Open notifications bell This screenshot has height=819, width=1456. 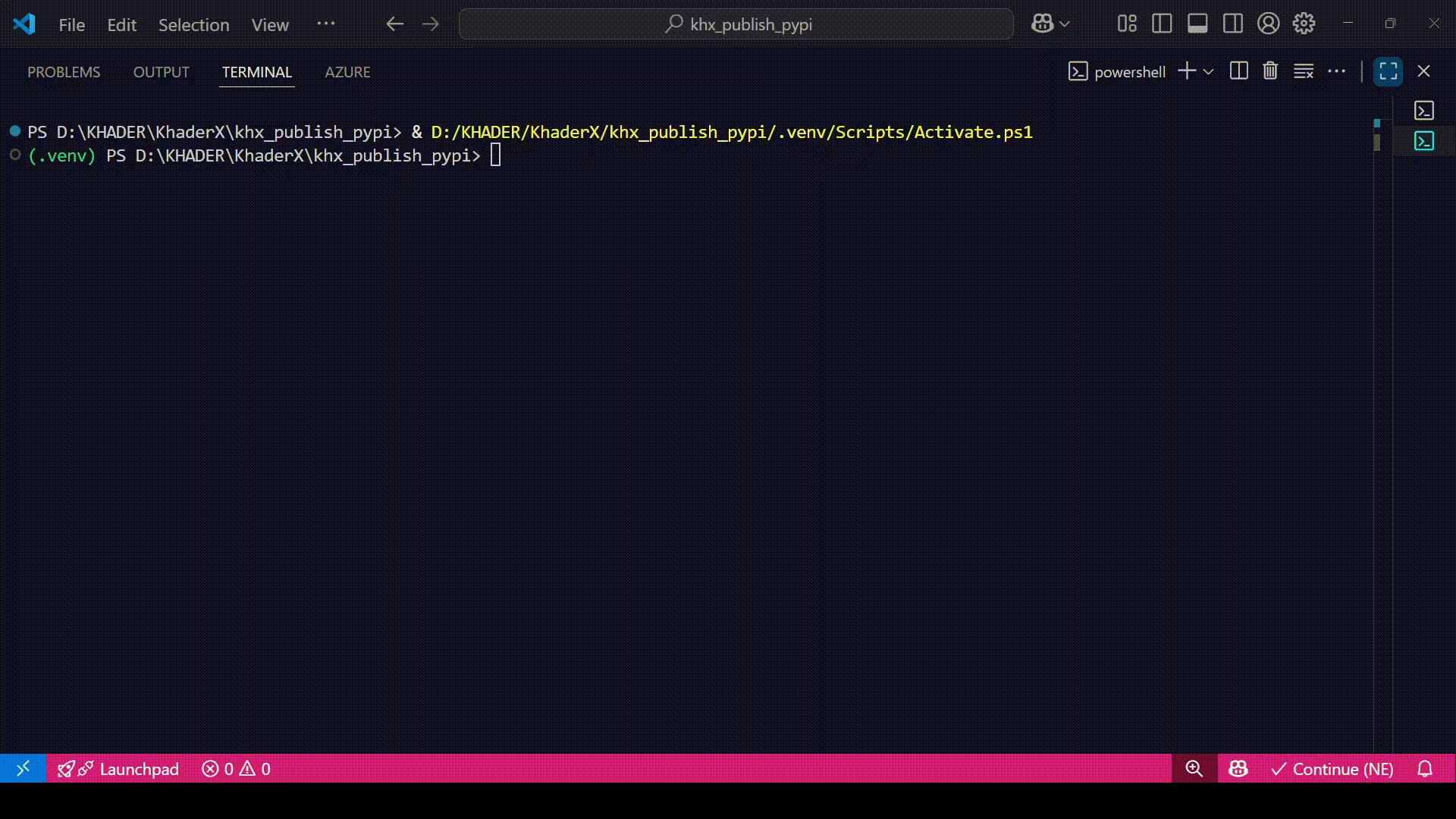[1425, 768]
